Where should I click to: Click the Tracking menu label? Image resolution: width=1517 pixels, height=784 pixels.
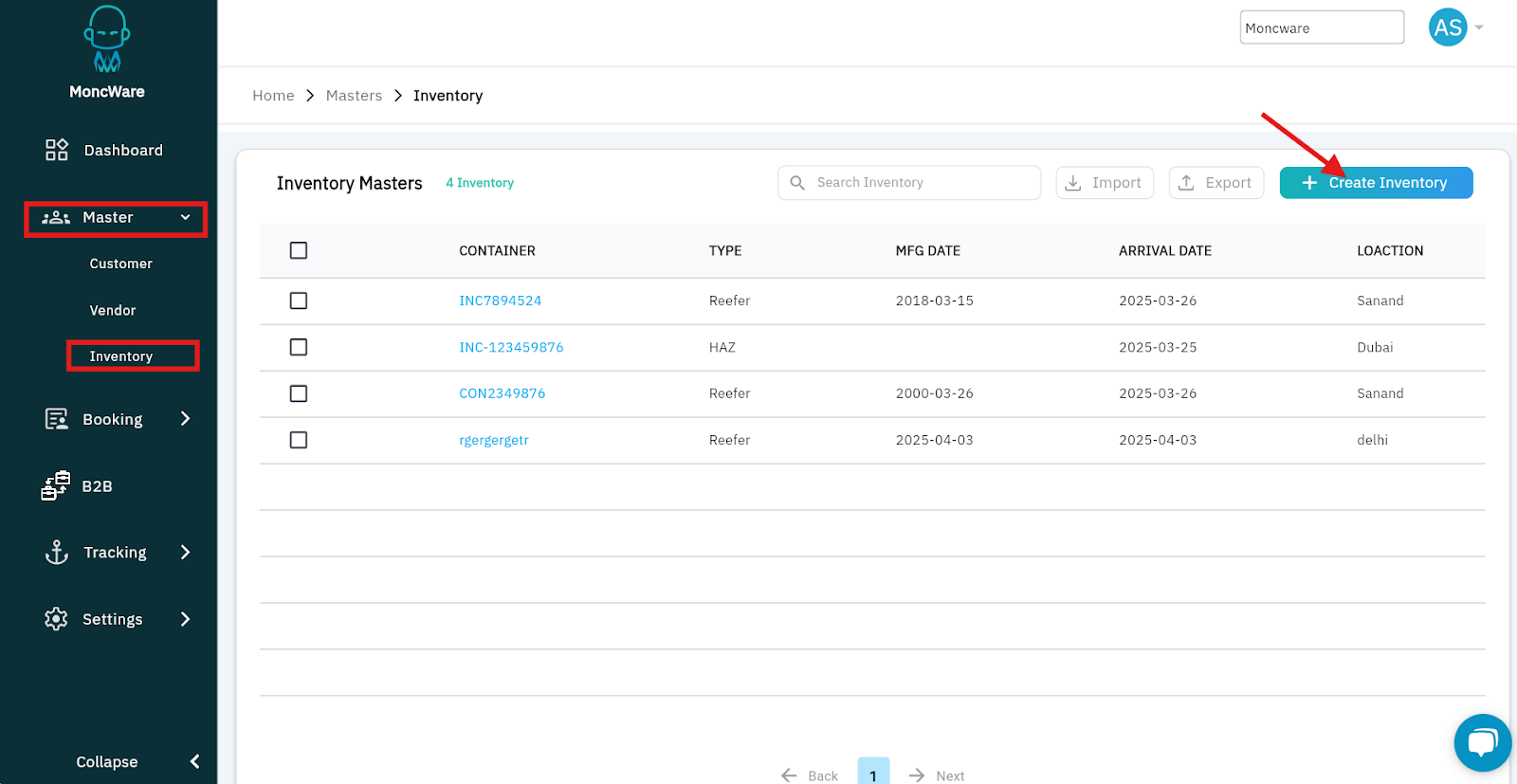[115, 553]
